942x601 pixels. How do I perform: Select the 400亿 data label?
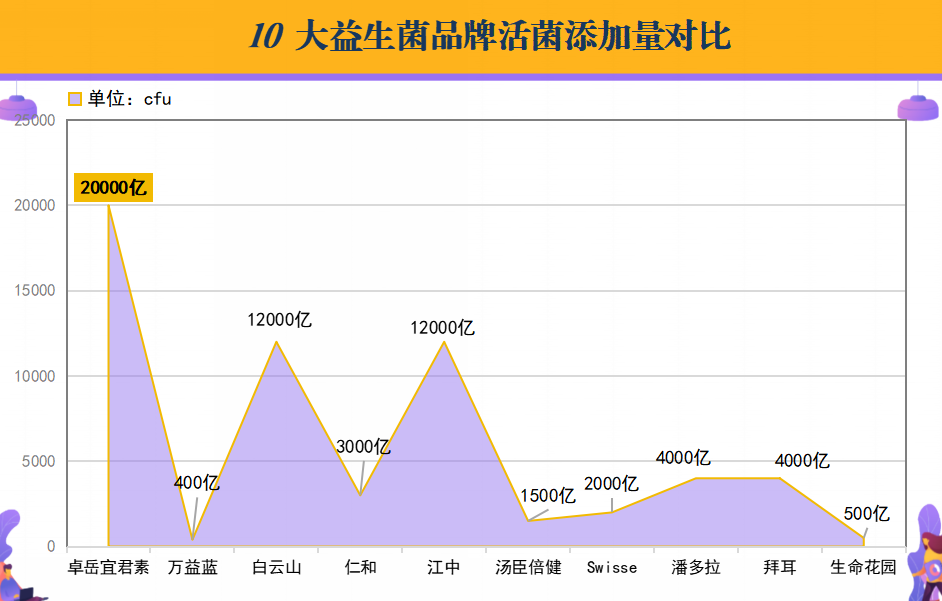(x=196, y=482)
